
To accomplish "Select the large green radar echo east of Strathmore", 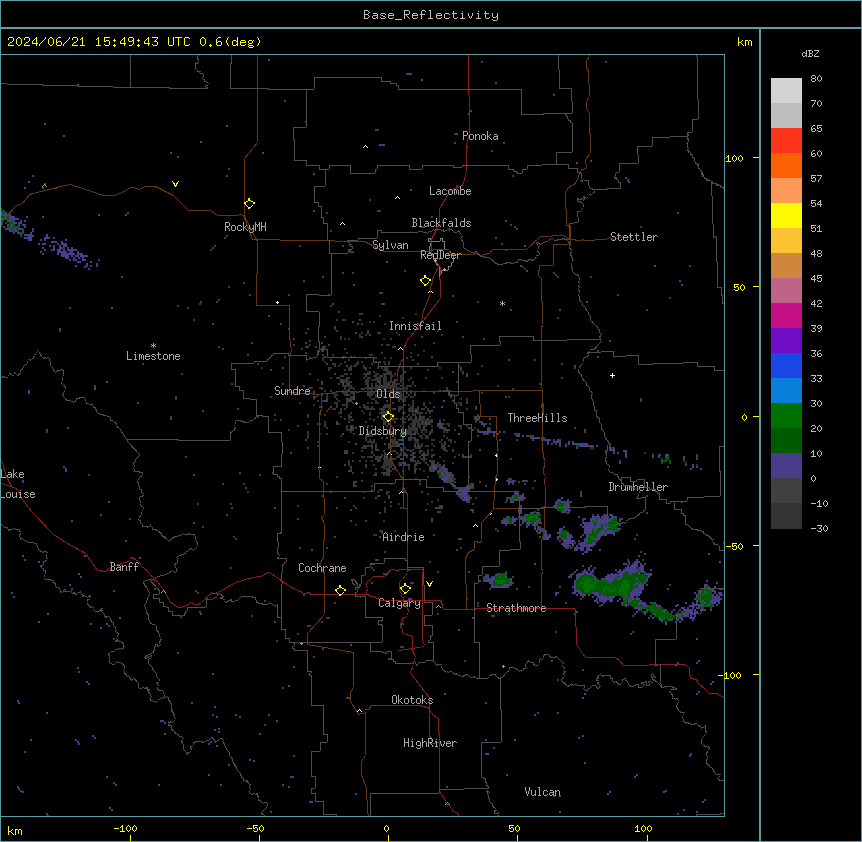I will [x=613, y=584].
